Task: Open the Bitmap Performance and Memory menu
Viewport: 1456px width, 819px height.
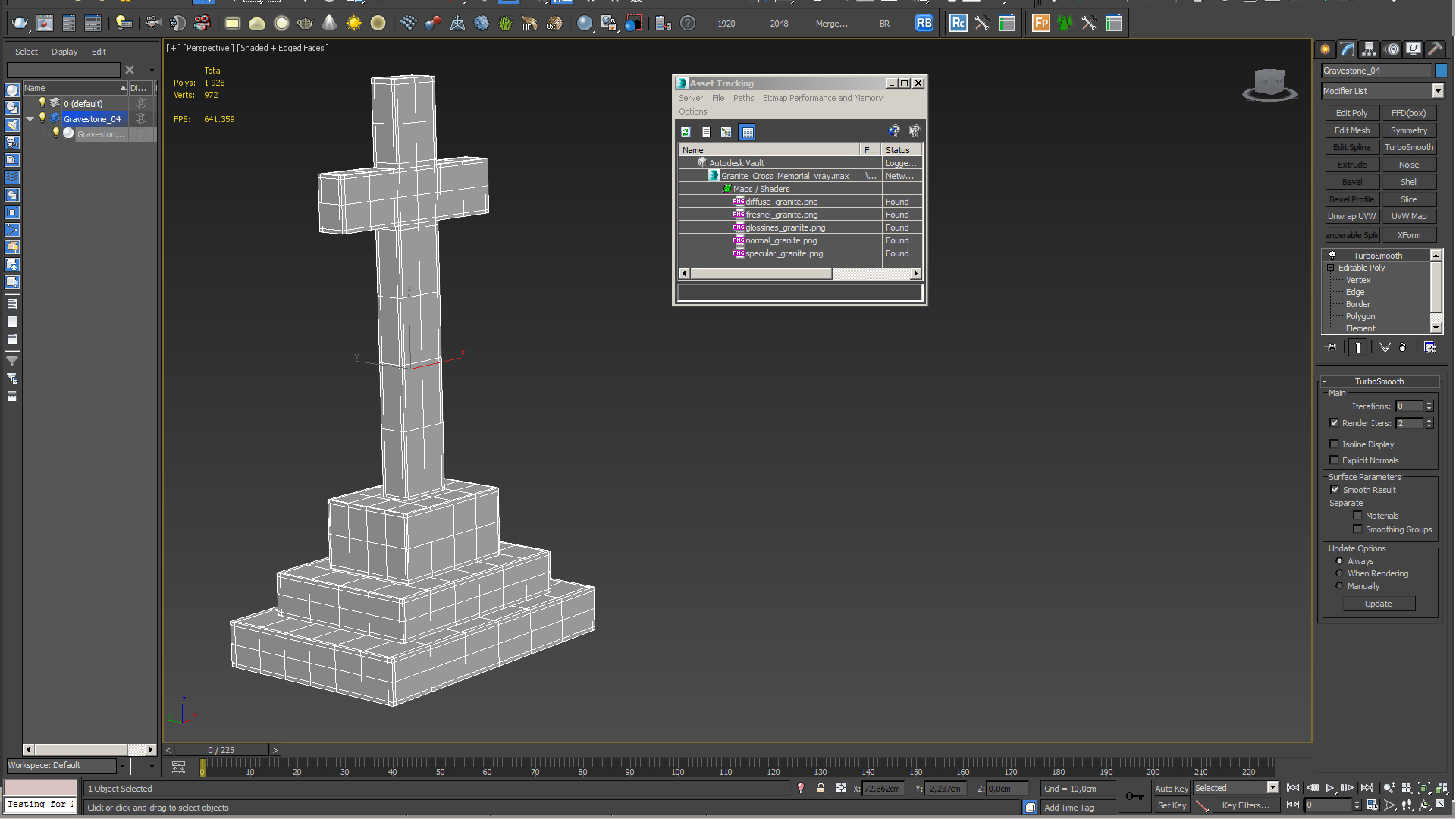Action: (x=821, y=98)
